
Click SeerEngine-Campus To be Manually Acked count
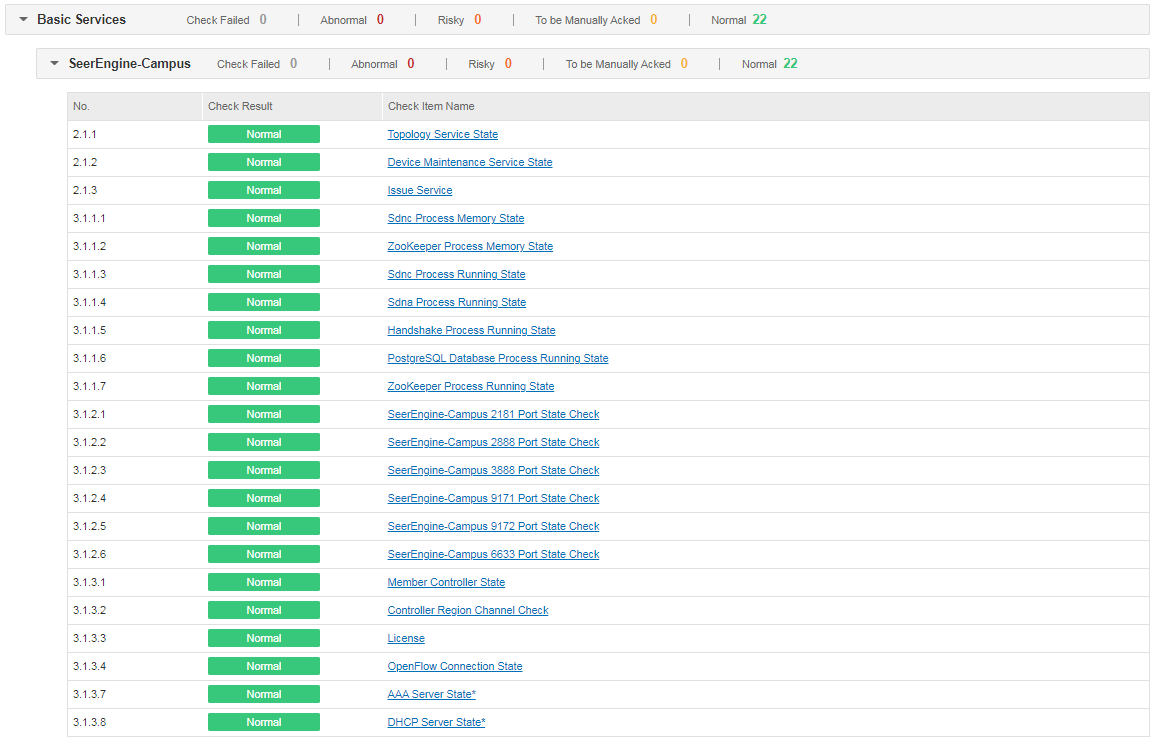pyautogui.click(x=684, y=64)
